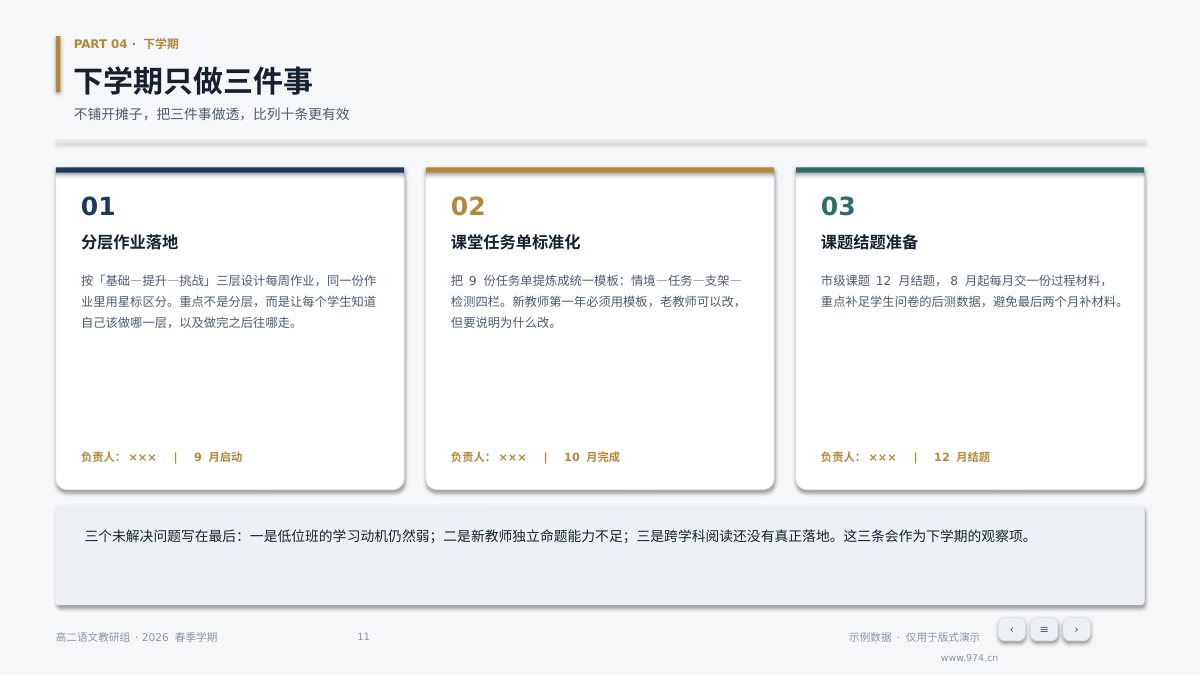Click footer note 示例数据 · 仅用于版式演示
This screenshot has width=1200, height=675.
(914, 637)
